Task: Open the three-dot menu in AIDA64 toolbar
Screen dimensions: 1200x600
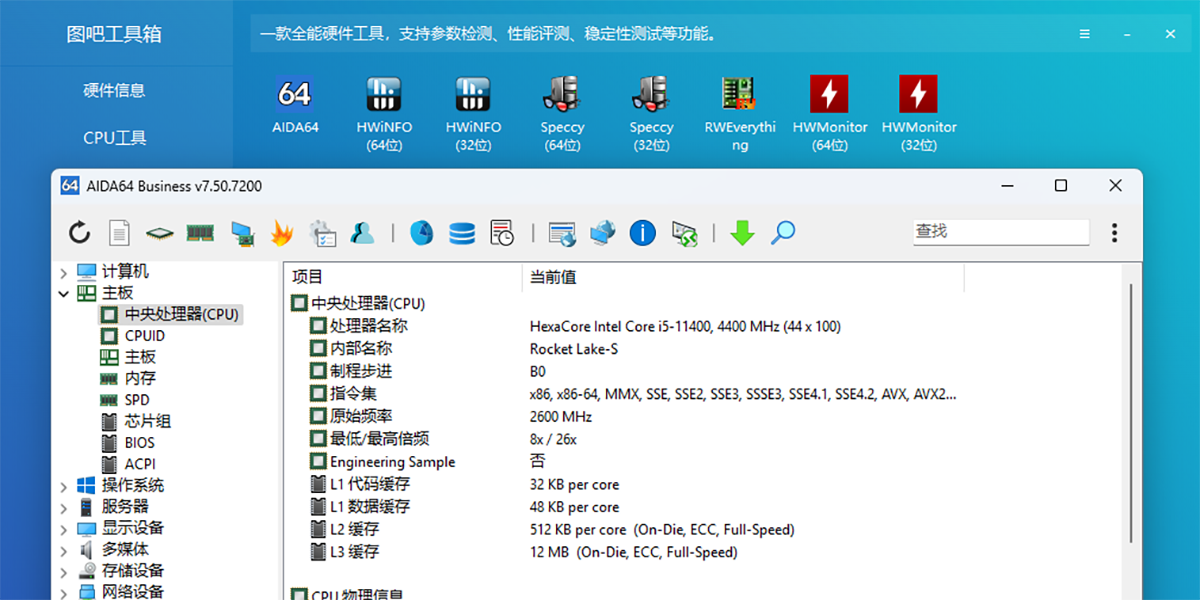Action: (1115, 233)
